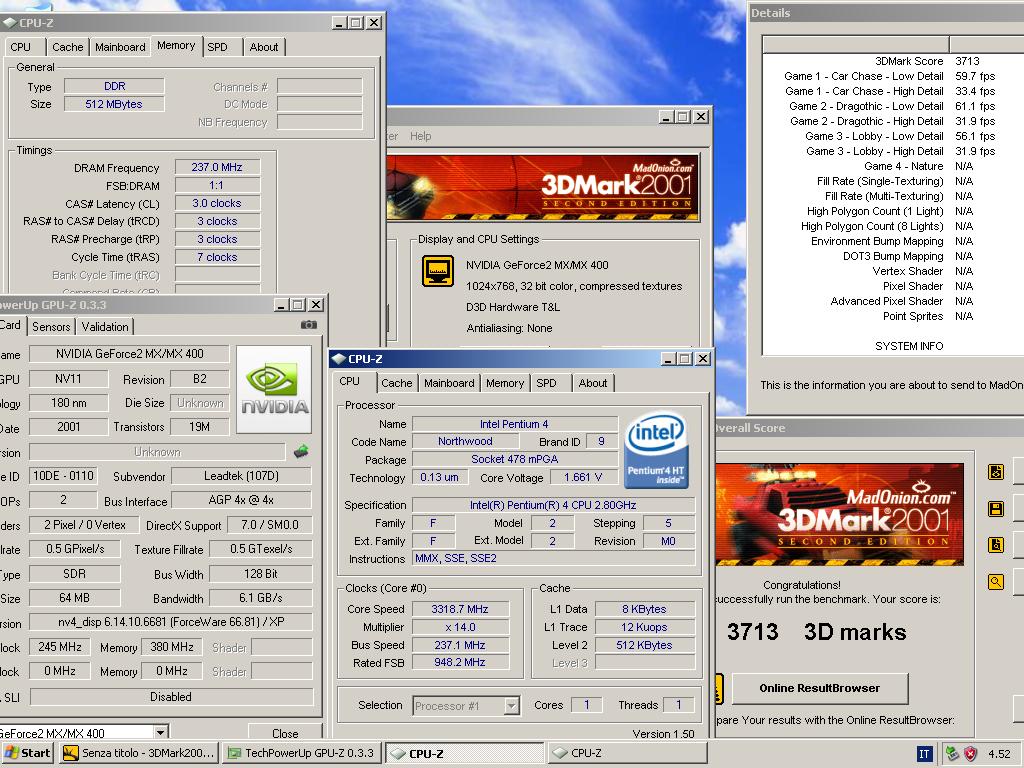This screenshot has width=1024, height=768.
Task: Click the '3DMark Score' row in Details list
Action: click(x=893, y=61)
